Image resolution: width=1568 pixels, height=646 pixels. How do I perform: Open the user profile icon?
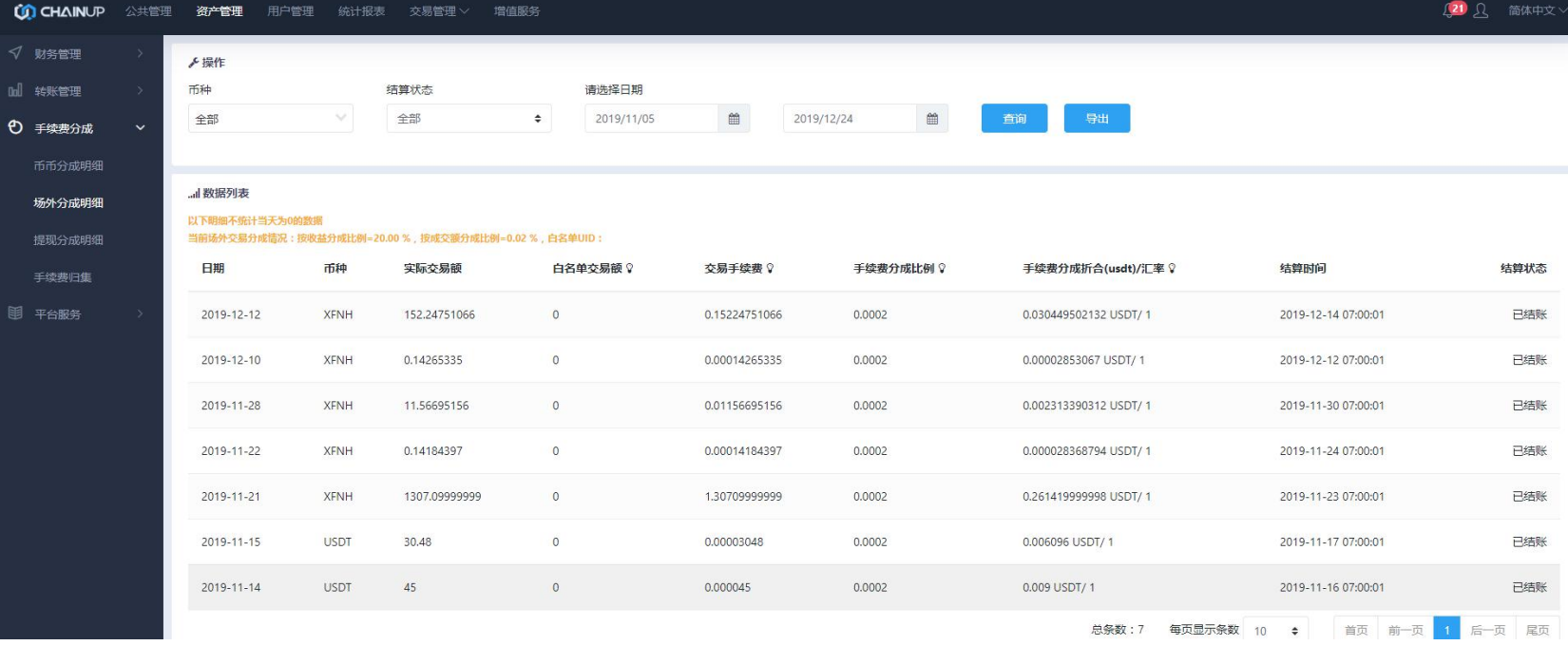point(1481,11)
